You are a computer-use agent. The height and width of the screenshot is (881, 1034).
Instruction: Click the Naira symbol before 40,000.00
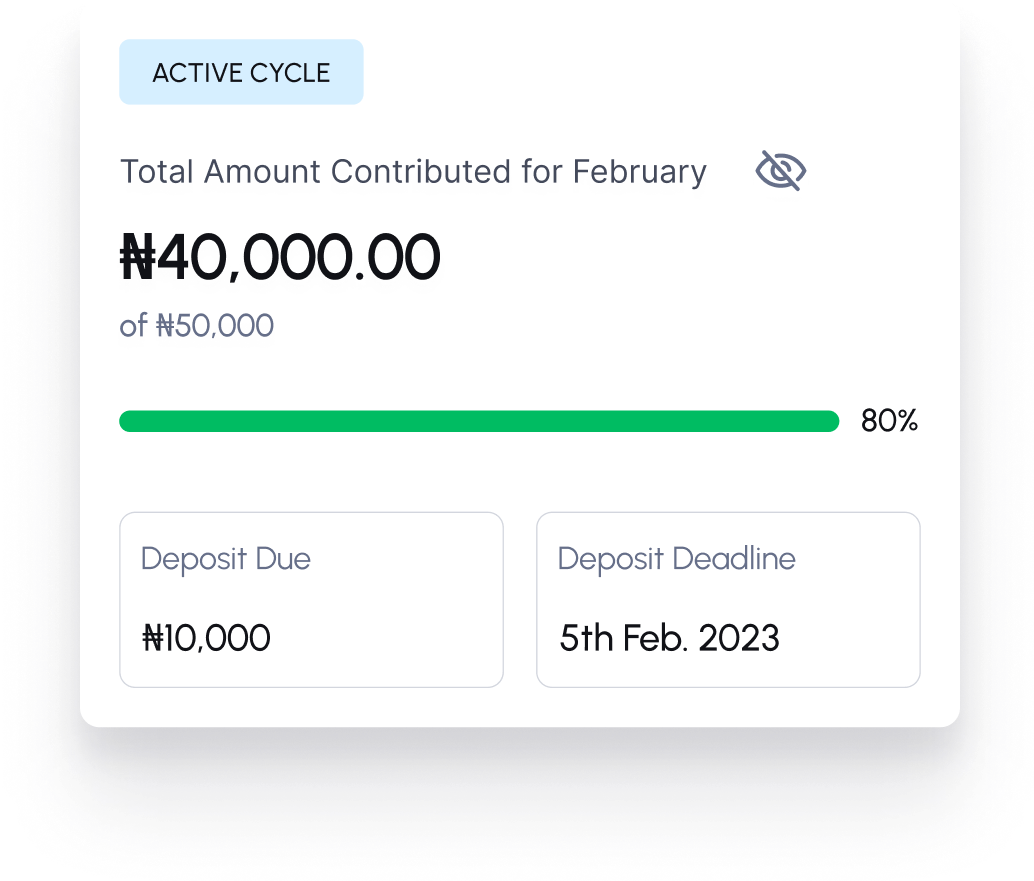138,257
